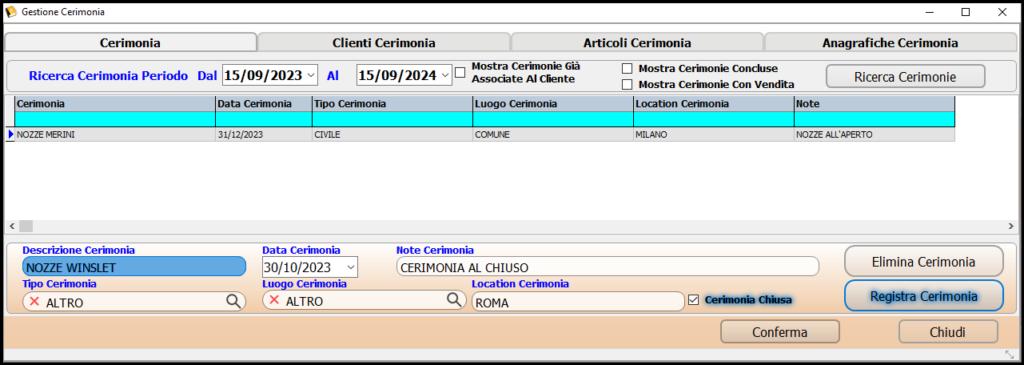1024x365 pixels.
Task: Sort by the Note column header
Action: point(874,104)
